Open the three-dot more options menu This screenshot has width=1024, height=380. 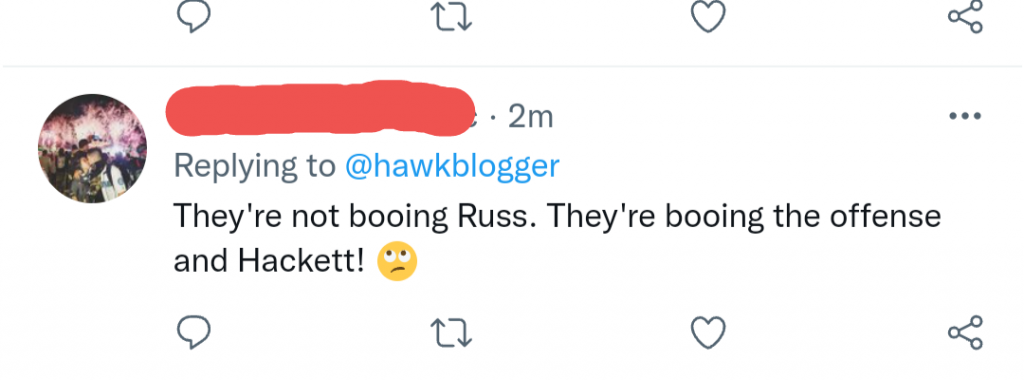pos(965,117)
